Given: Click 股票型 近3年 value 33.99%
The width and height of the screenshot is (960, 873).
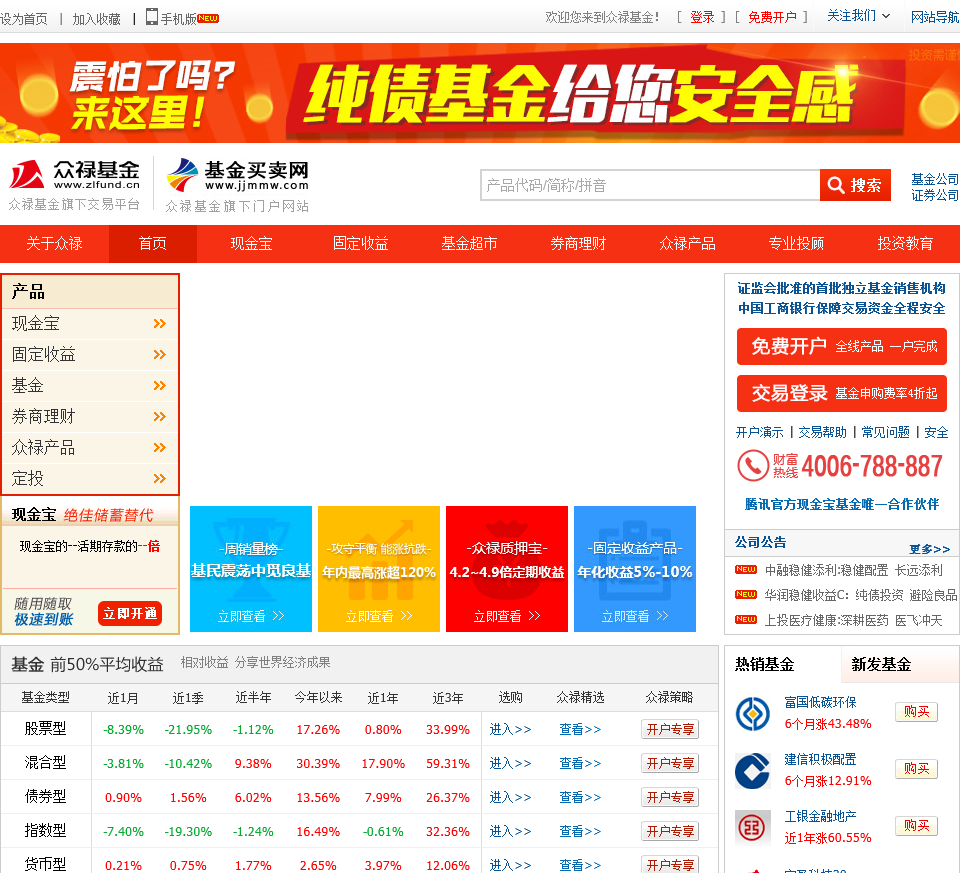Looking at the screenshot, I should click(x=448, y=730).
